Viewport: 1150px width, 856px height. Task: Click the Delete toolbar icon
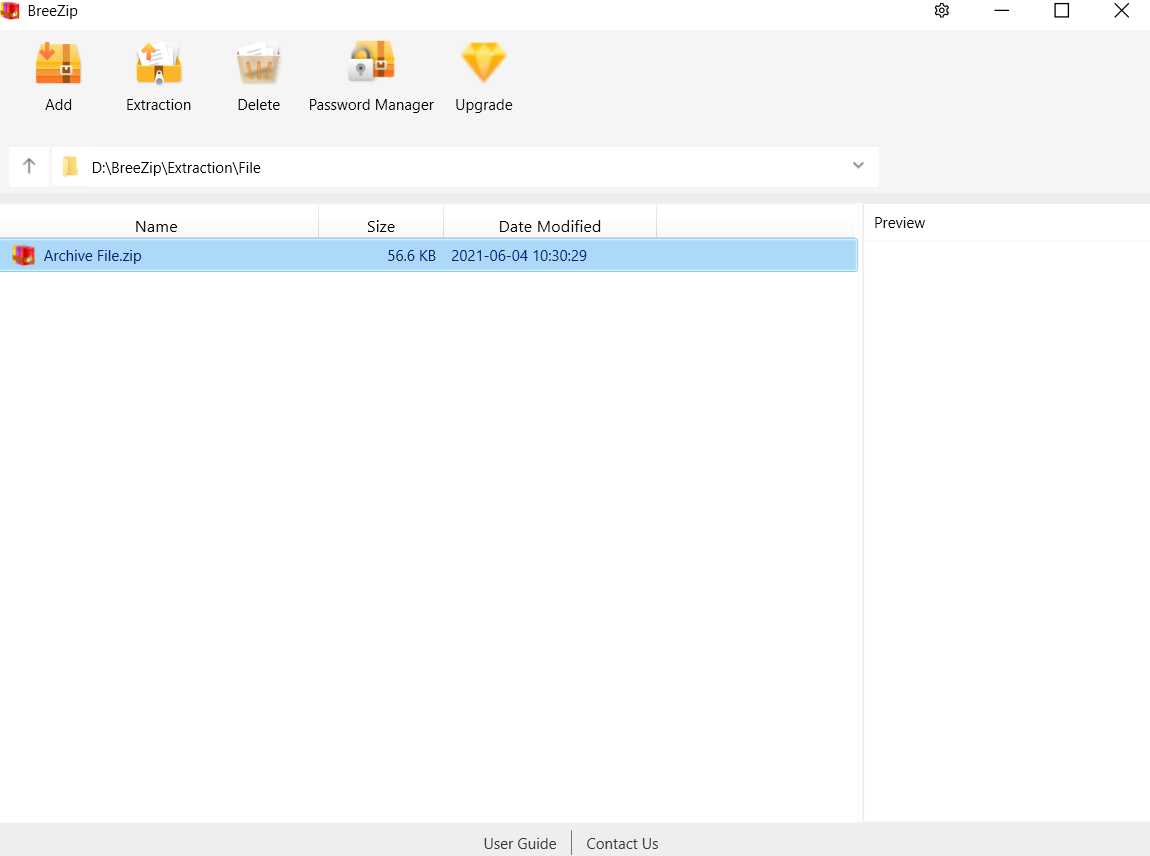click(258, 62)
